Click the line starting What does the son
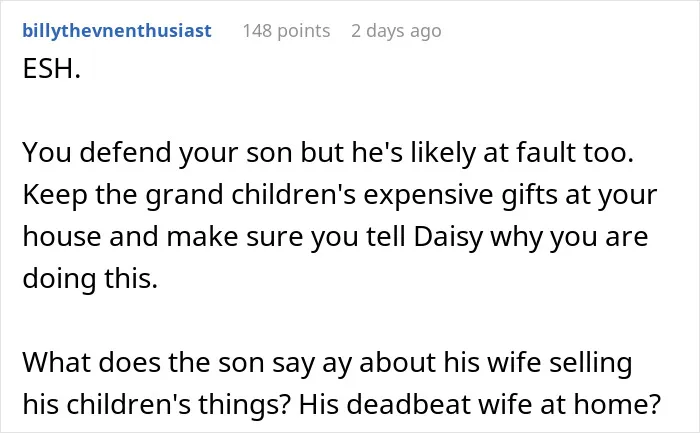The image size is (700, 433). click(327, 362)
